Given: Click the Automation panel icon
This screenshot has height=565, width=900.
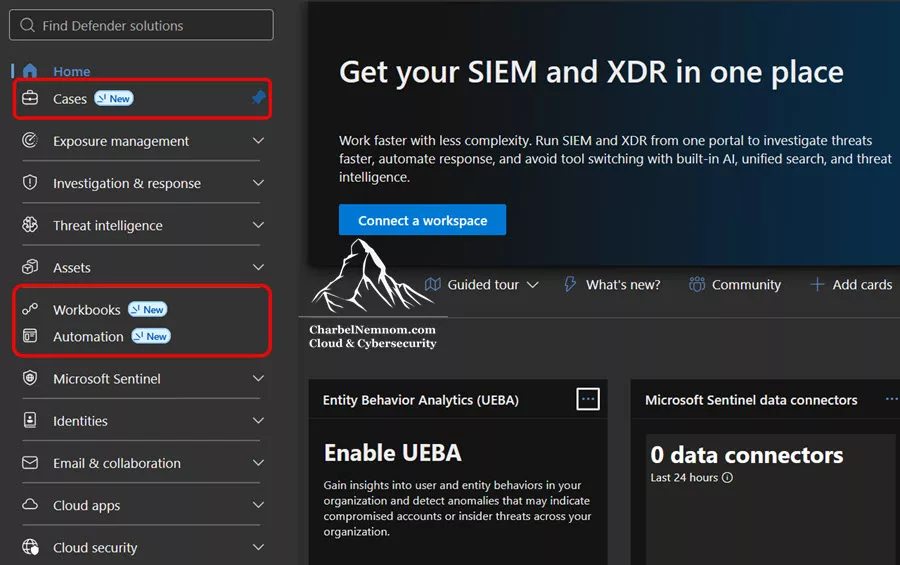Looking at the screenshot, I should (x=30, y=336).
